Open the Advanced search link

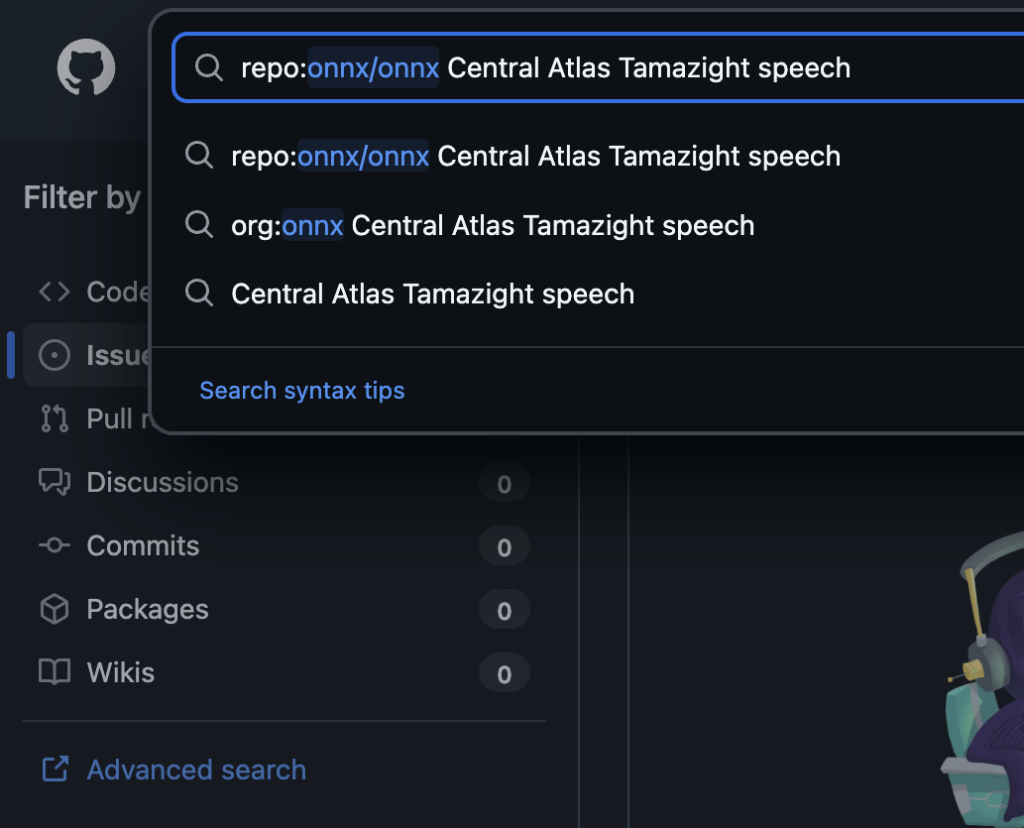[x=196, y=770]
